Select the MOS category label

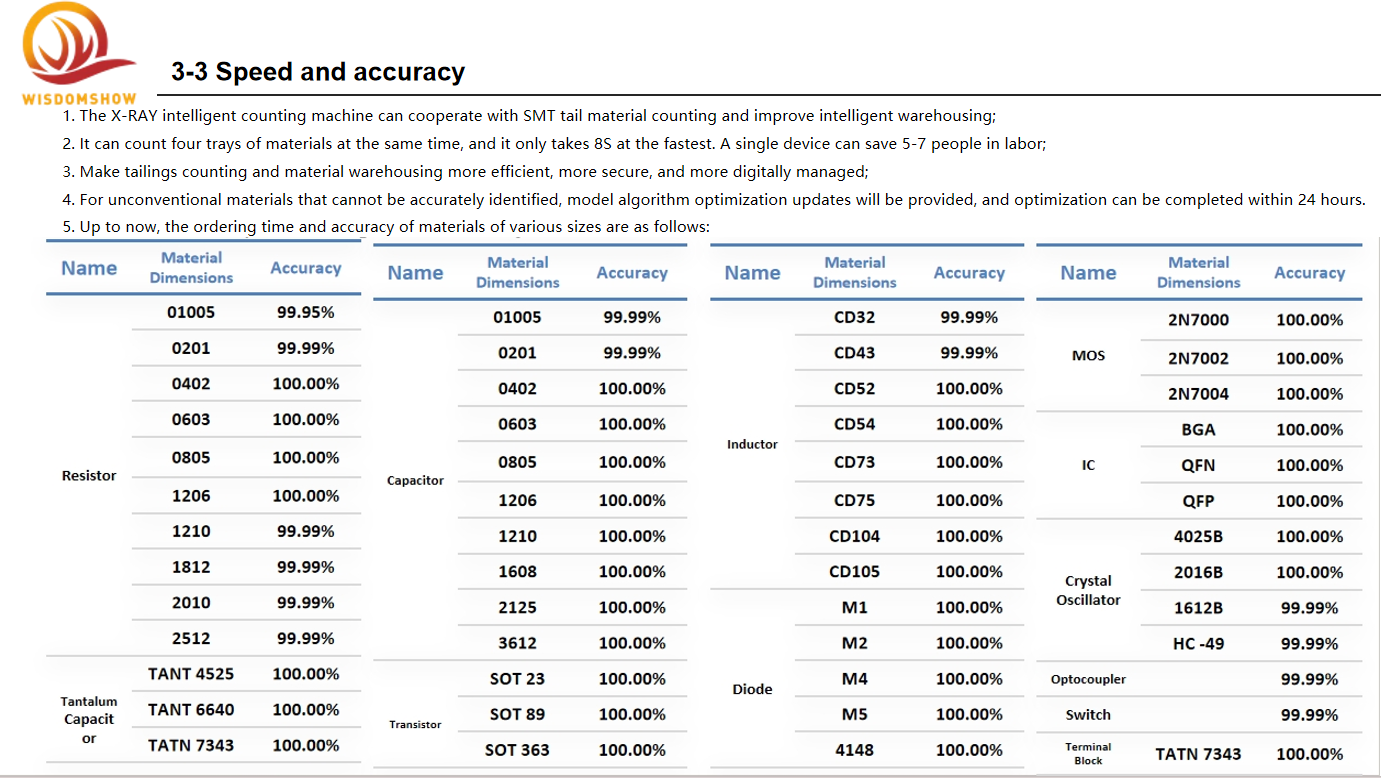tap(1088, 356)
